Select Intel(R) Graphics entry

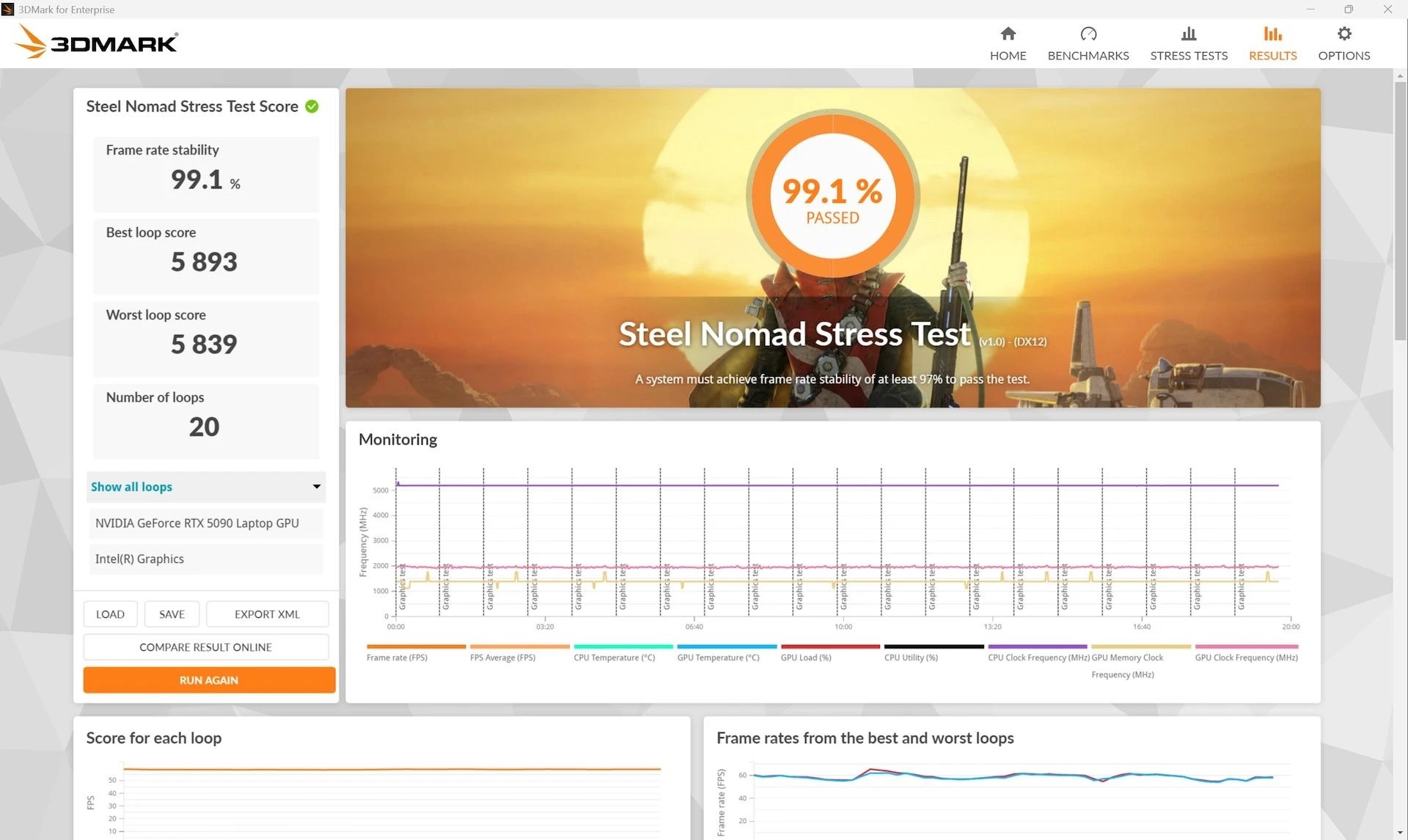click(x=139, y=559)
